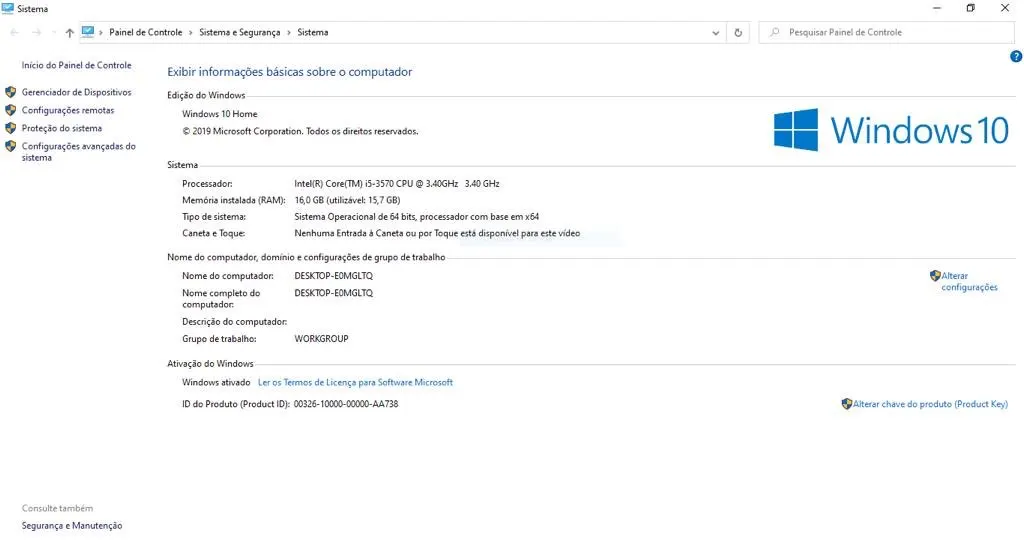
Task: Click the Sistema window title bar icon
Action: coord(8,8)
